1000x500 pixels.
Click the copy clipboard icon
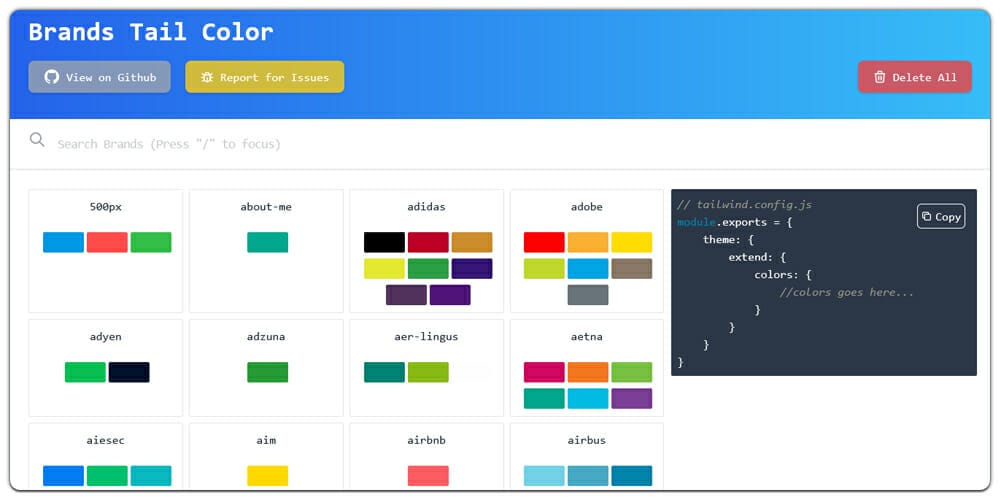click(926, 216)
